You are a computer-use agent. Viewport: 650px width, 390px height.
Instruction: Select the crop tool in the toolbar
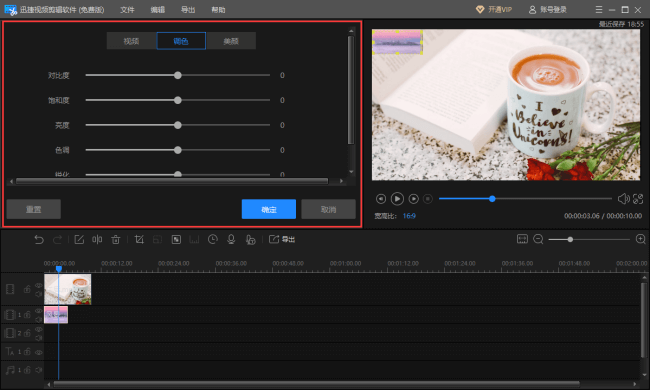(x=139, y=240)
